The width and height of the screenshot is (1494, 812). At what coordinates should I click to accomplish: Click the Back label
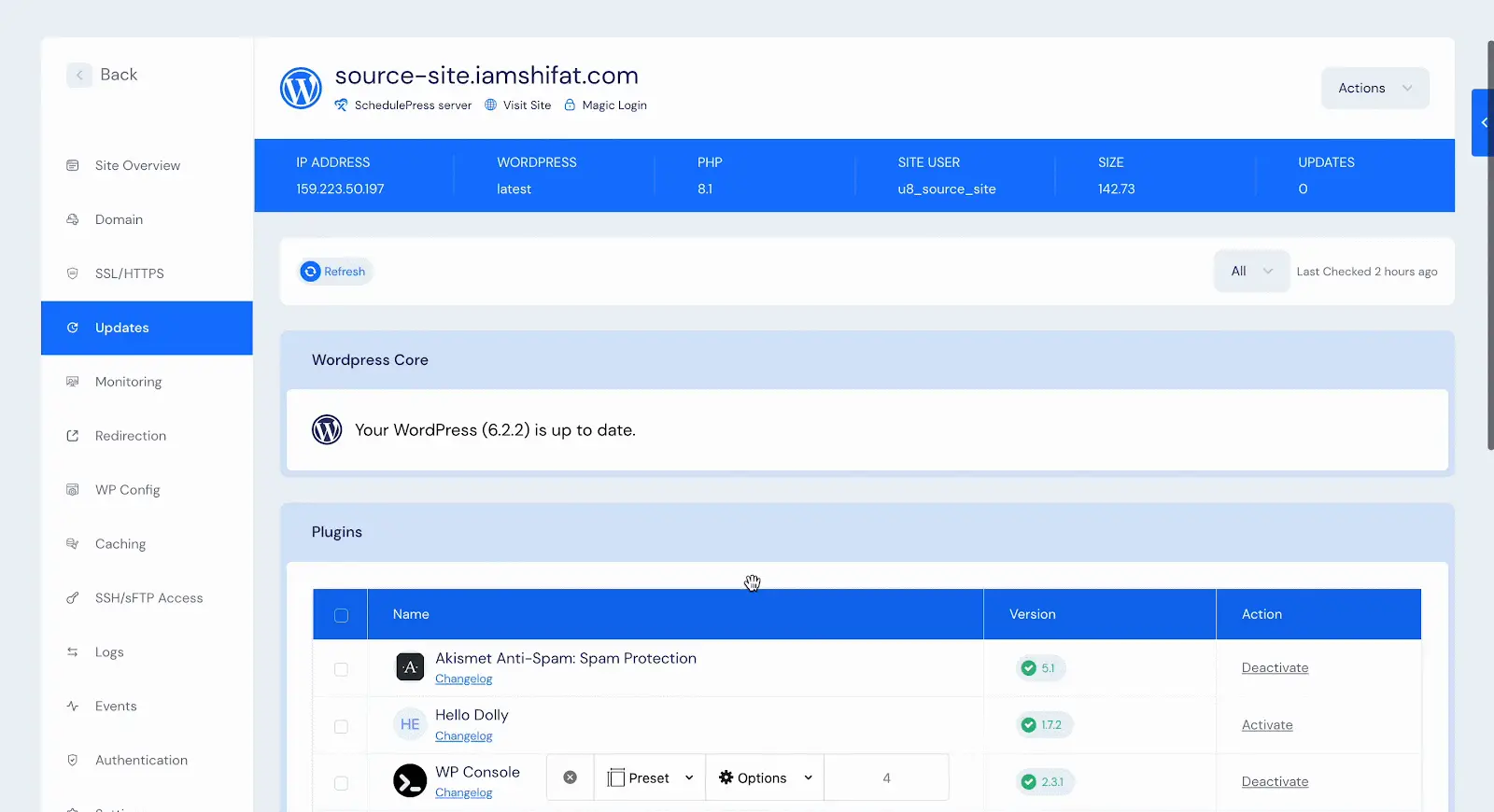119,75
